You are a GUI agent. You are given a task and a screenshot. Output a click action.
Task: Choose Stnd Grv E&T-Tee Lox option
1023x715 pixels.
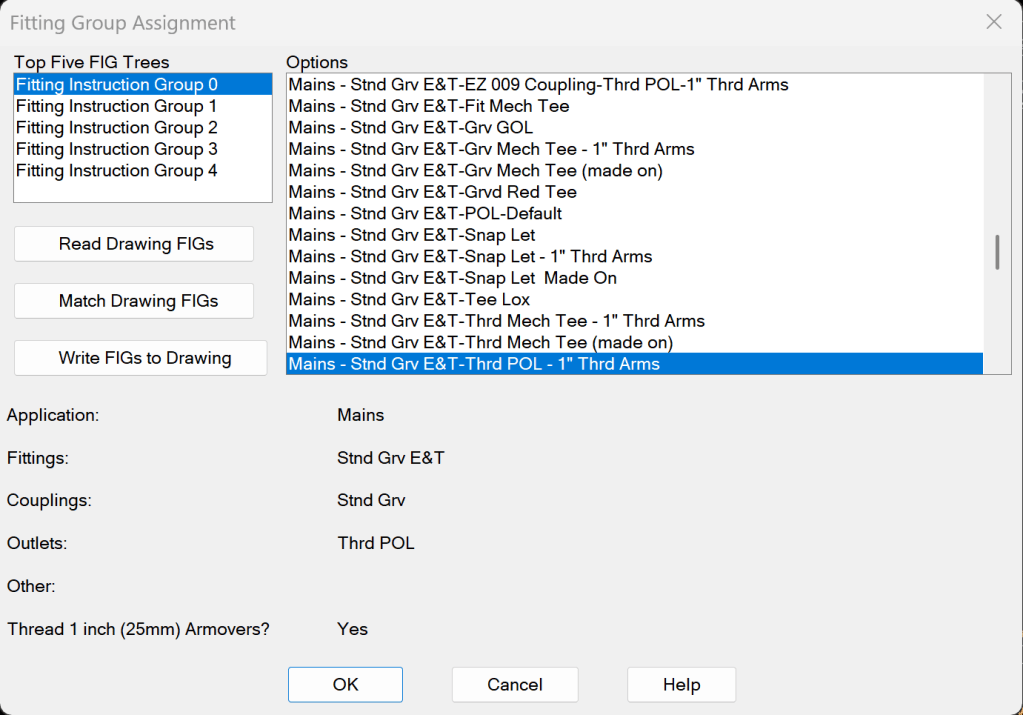point(635,299)
